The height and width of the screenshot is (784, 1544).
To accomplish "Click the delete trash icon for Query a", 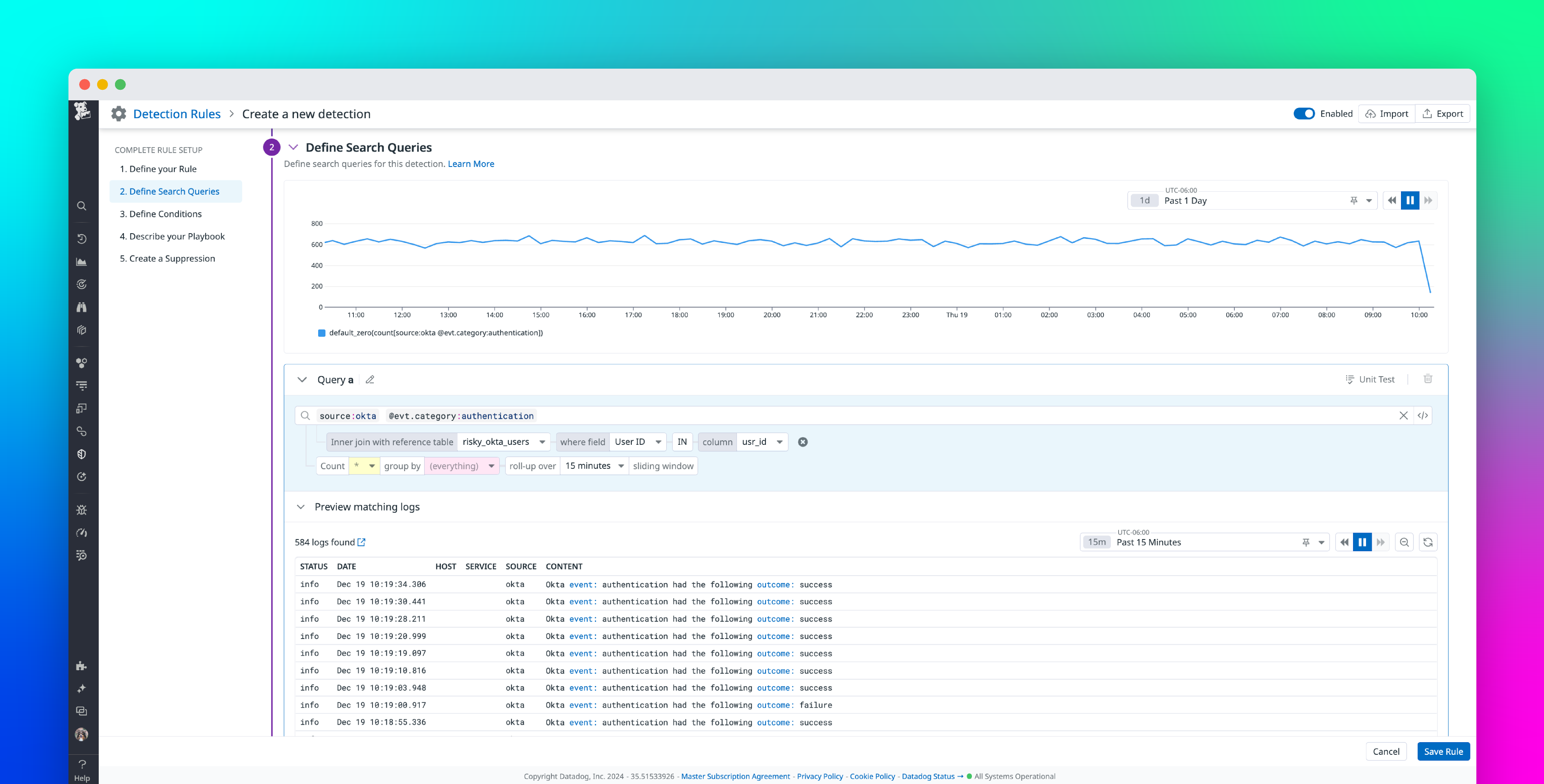I will click(x=1429, y=379).
